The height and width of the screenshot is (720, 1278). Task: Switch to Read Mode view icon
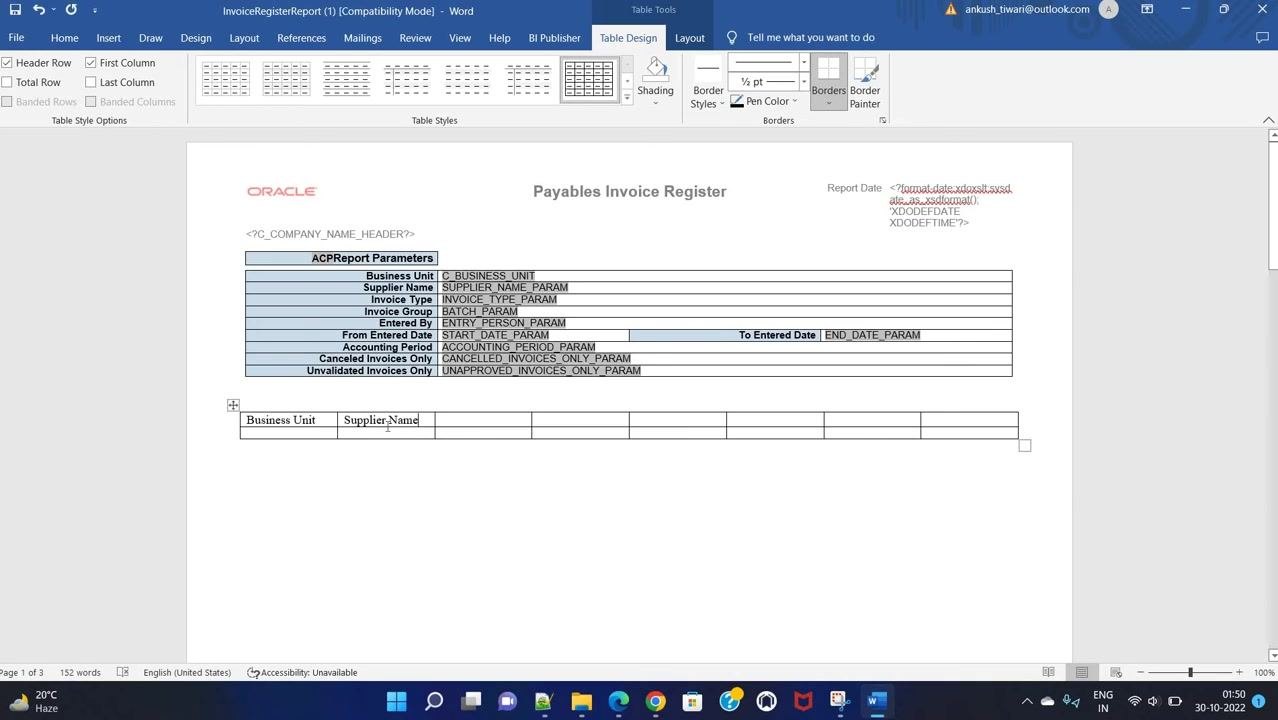1048,673
